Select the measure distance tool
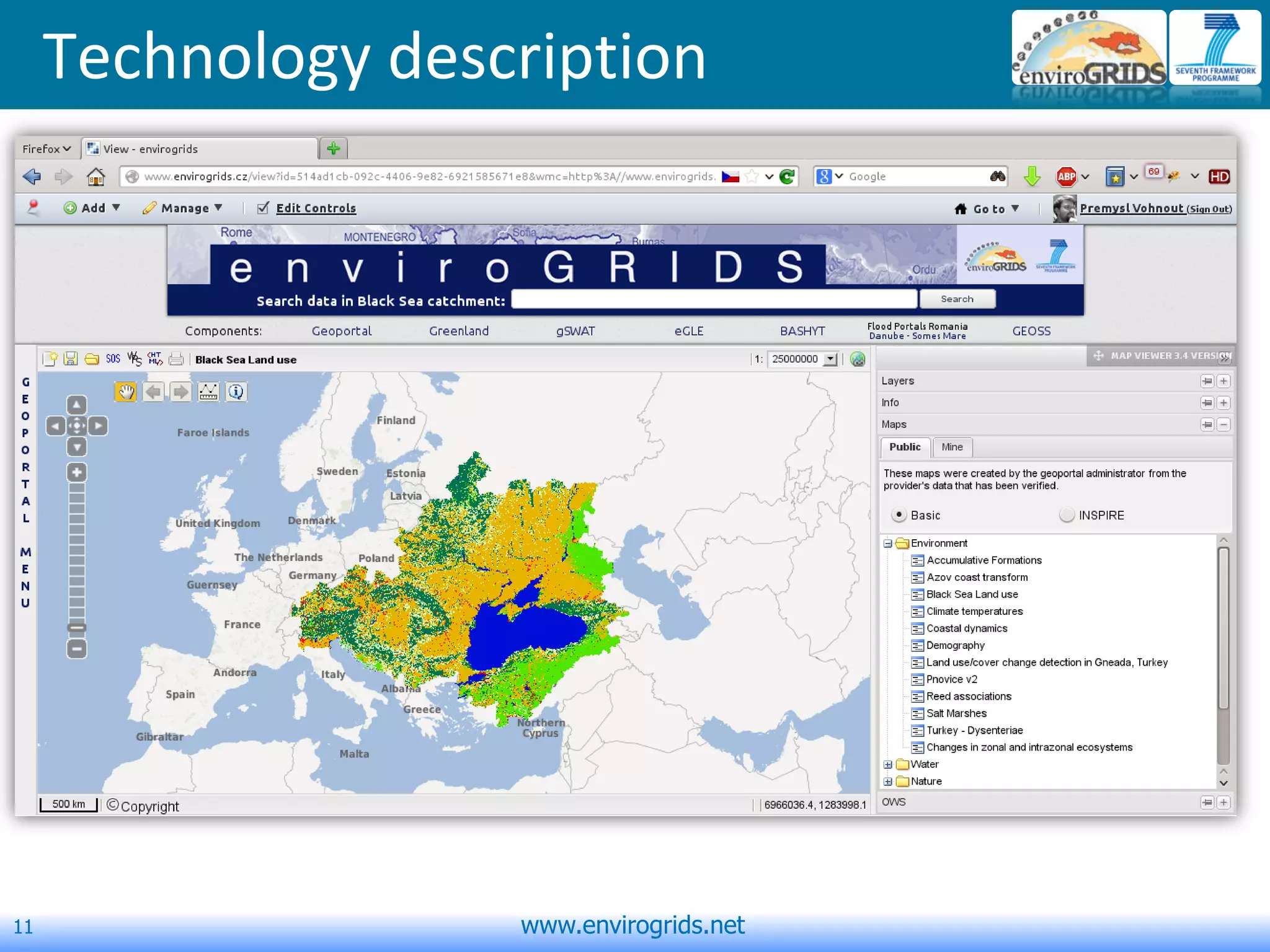This screenshot has width=1270, height=952. click(x=208, y=392)
